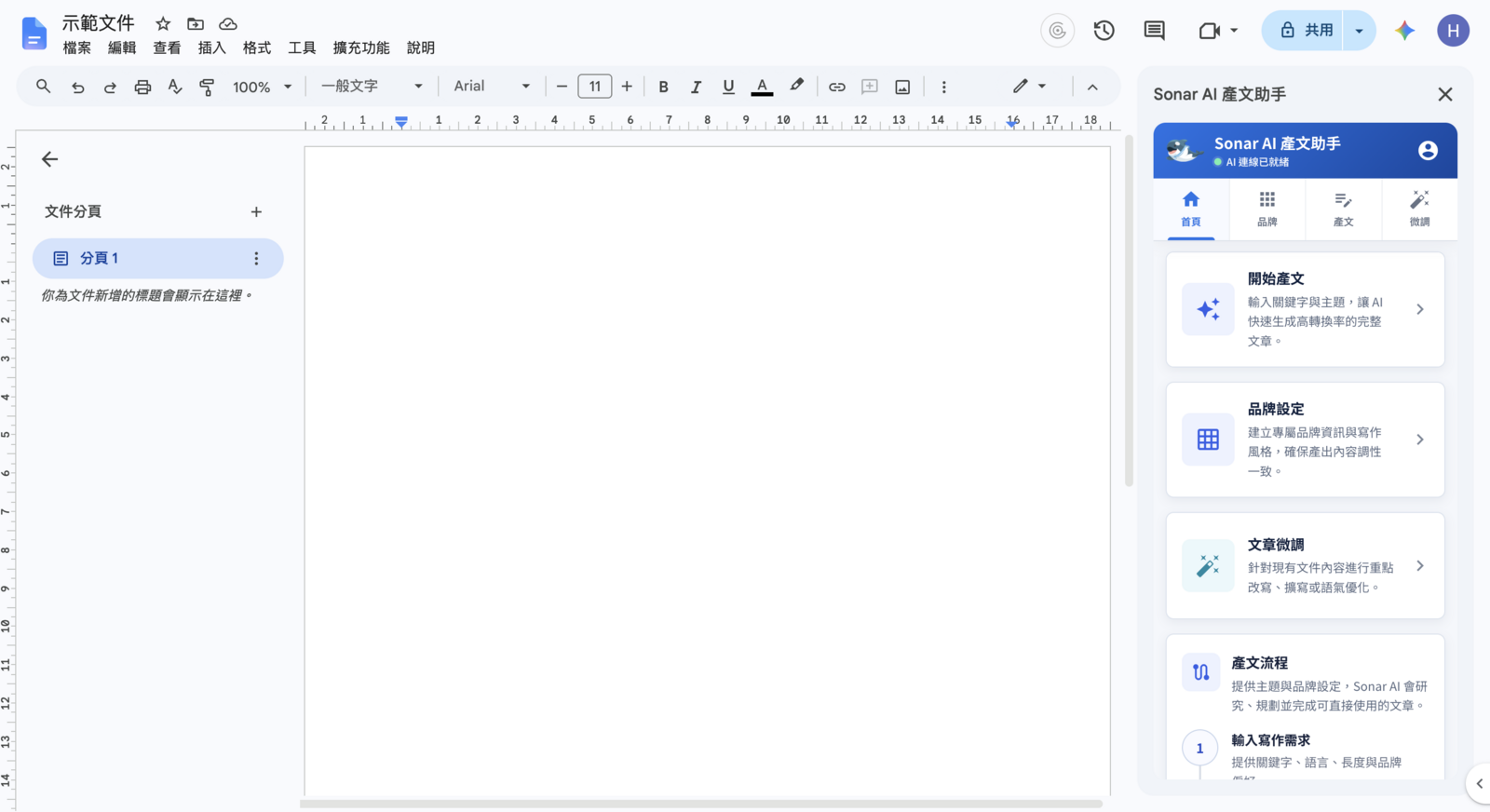The width and height of the screenshot is (1490, 812).
Task: Decrease font size
Action: click(562, 87)
